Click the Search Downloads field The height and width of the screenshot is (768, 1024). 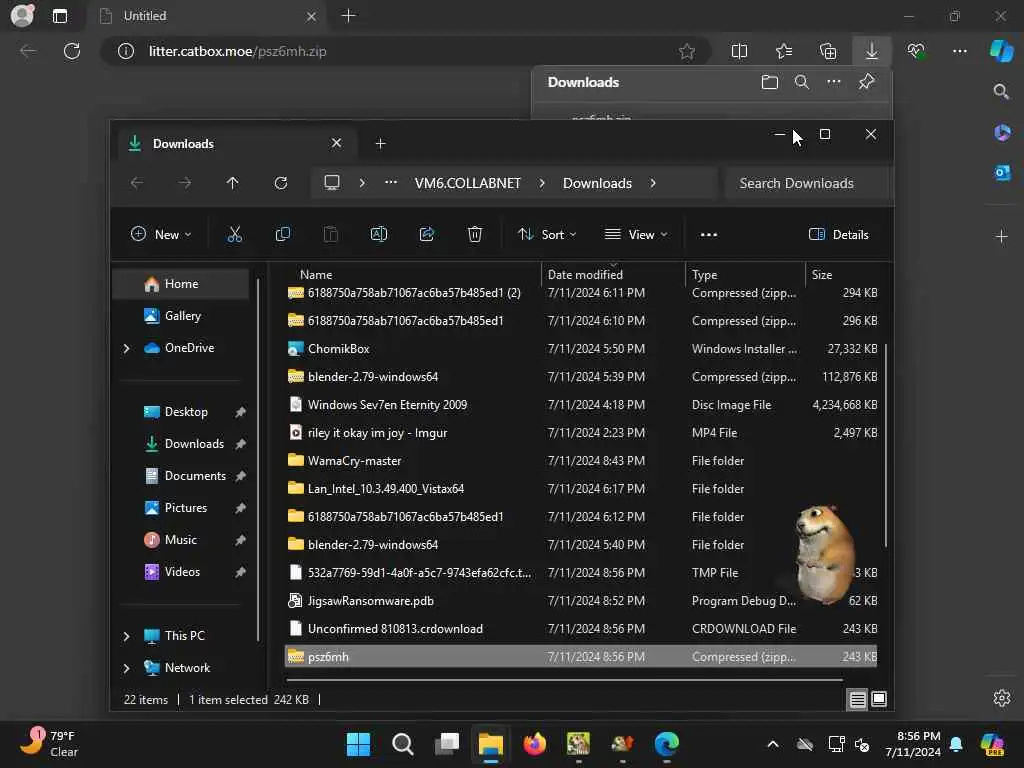tap(808, 184)
